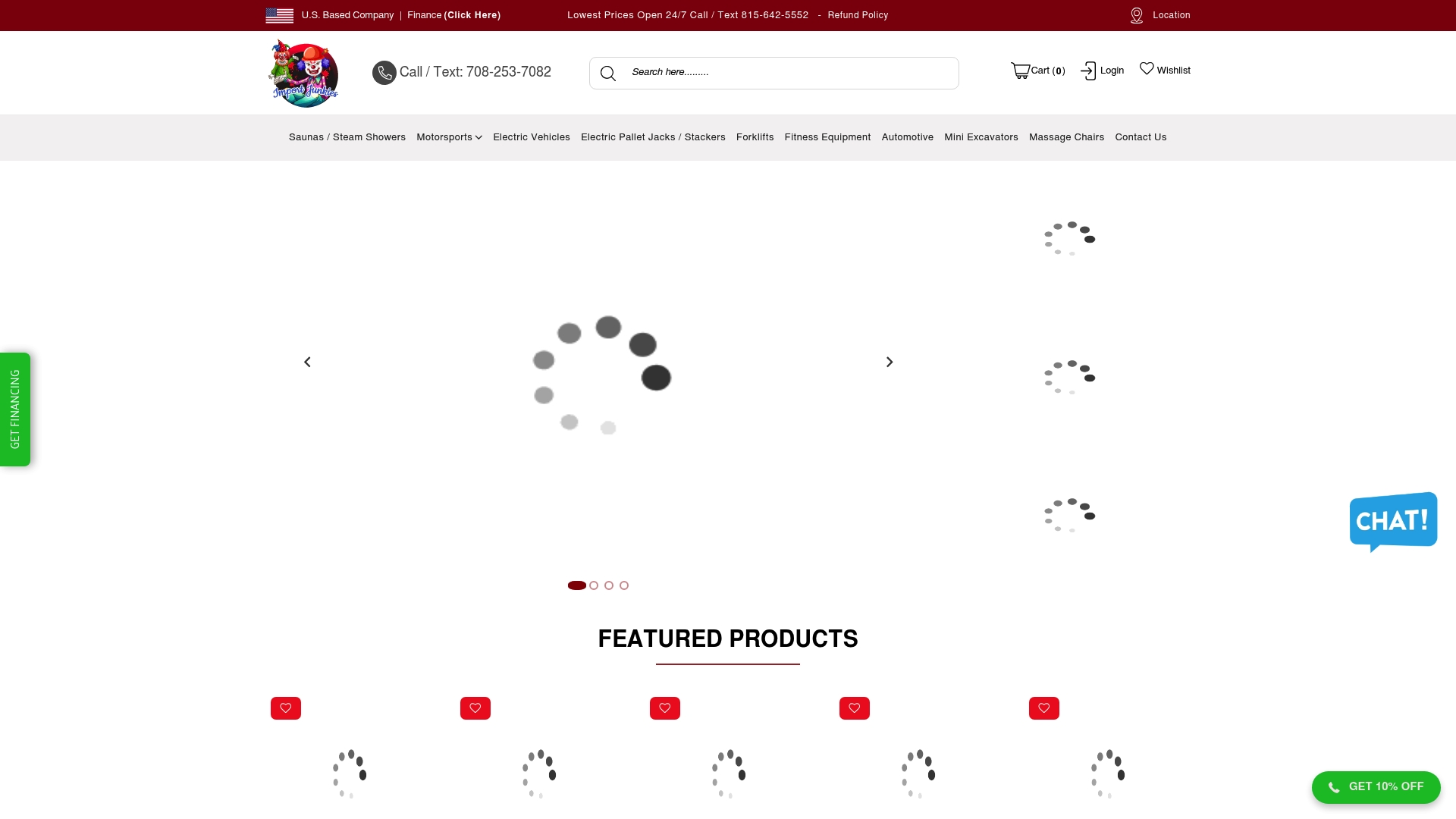Click the Lowest Prices Open 24/7 text
Viewport: 1456px width, 819px height.
(688, 15)
